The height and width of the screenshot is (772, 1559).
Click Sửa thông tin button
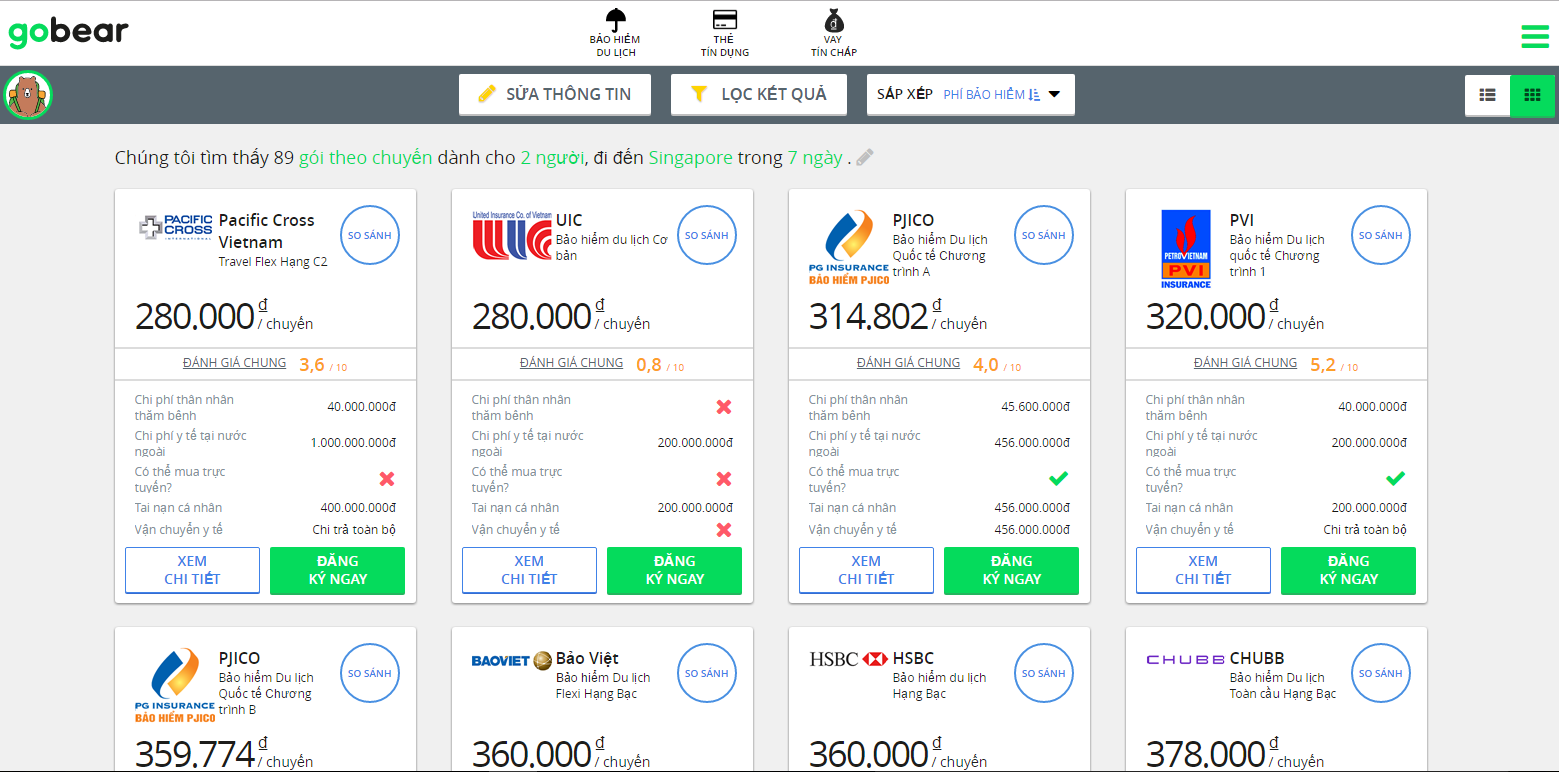555,94
